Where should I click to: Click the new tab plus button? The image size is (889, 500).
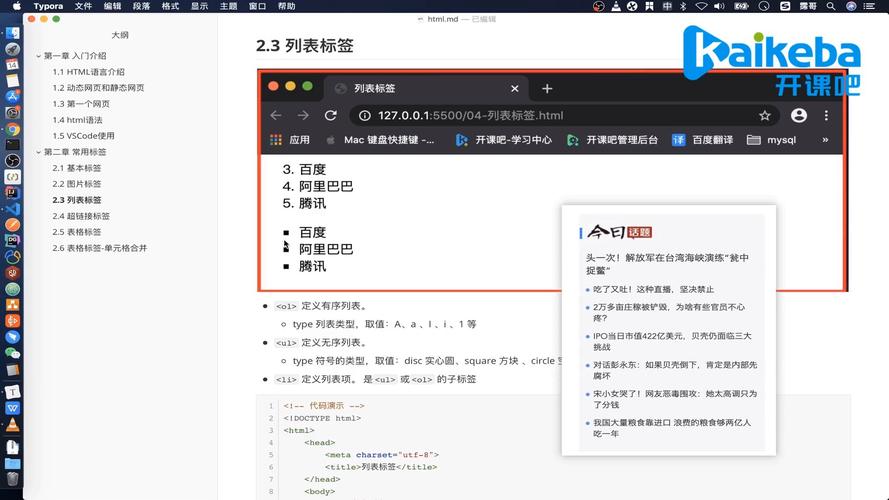547,88
